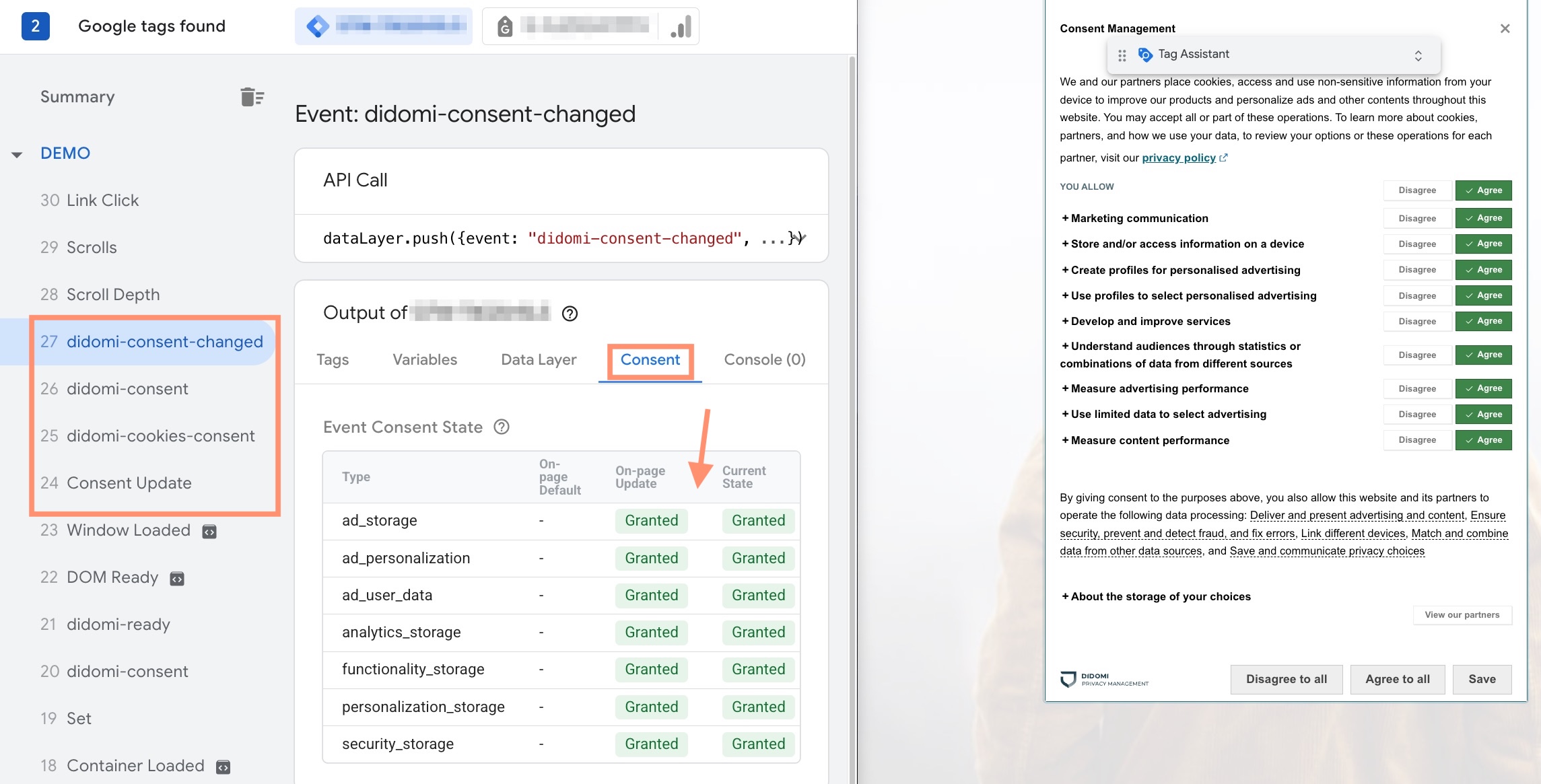
Task: Expand the dataLayer.push API call details
Action: [x=800, y=238]
